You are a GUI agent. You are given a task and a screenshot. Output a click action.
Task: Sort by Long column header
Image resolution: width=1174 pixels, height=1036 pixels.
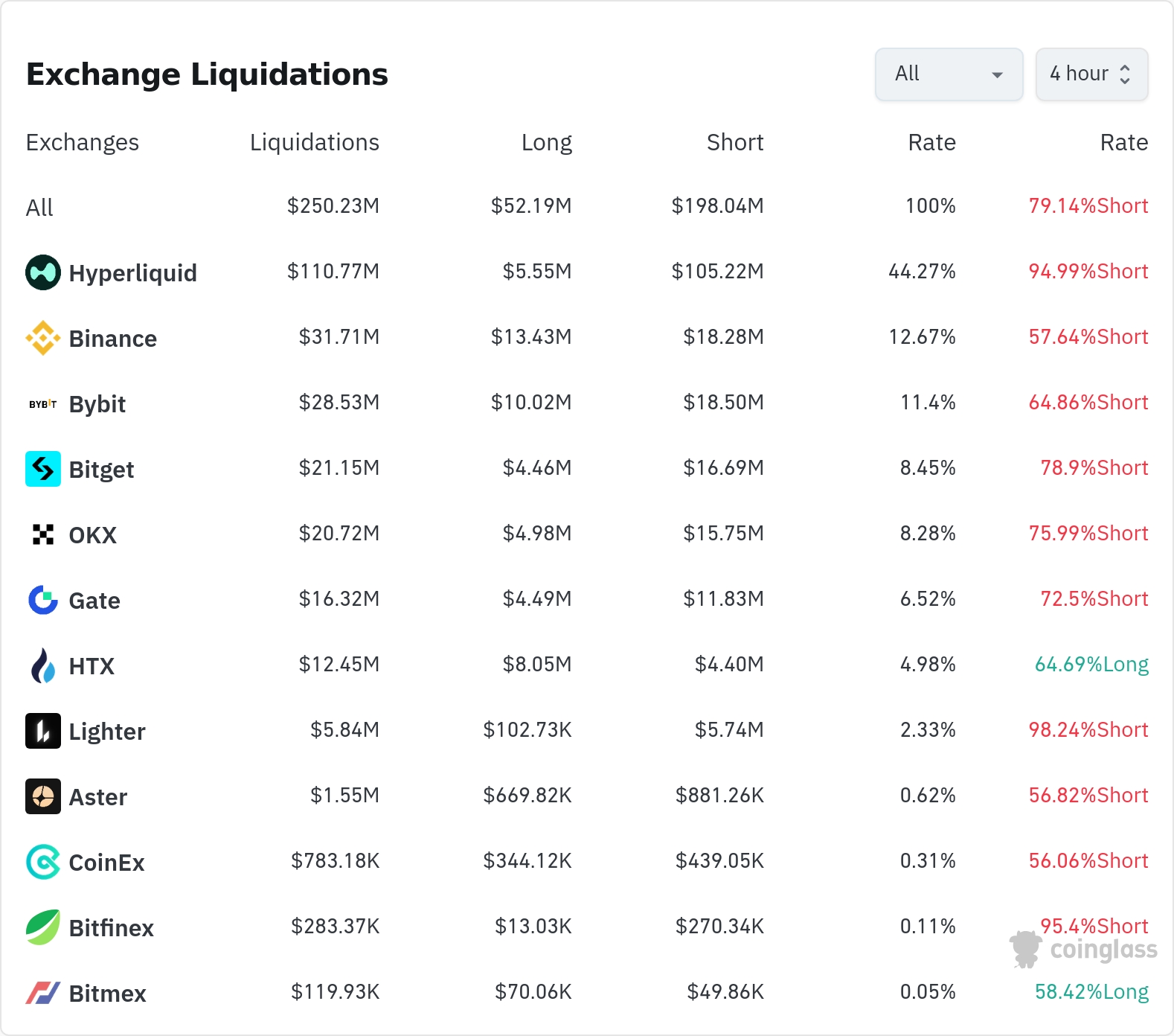tap(546, 142)
